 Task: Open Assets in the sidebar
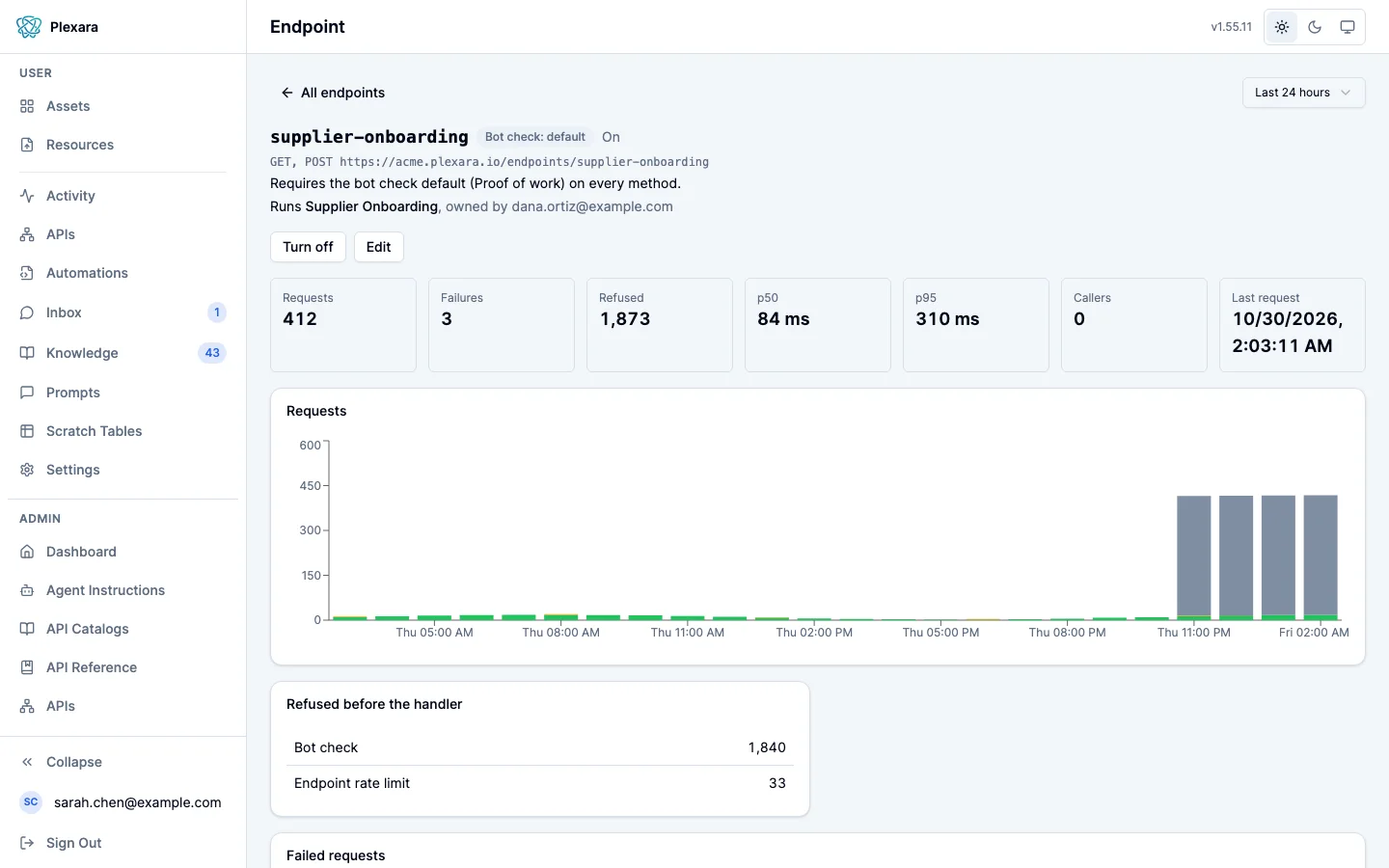pyautogui.click(x=123, y=106)
